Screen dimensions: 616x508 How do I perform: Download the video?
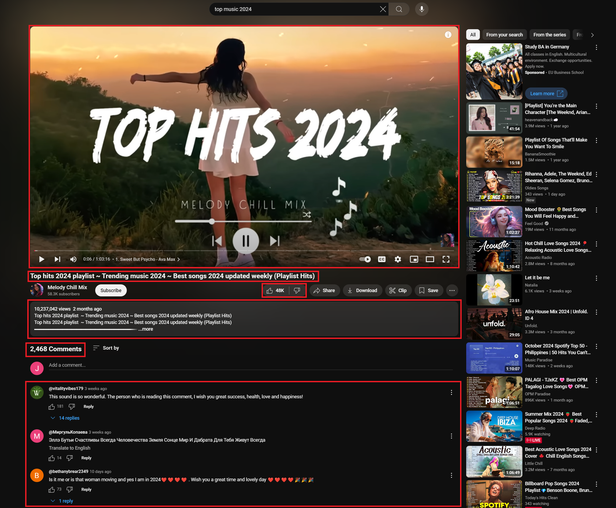coord(362,290)
